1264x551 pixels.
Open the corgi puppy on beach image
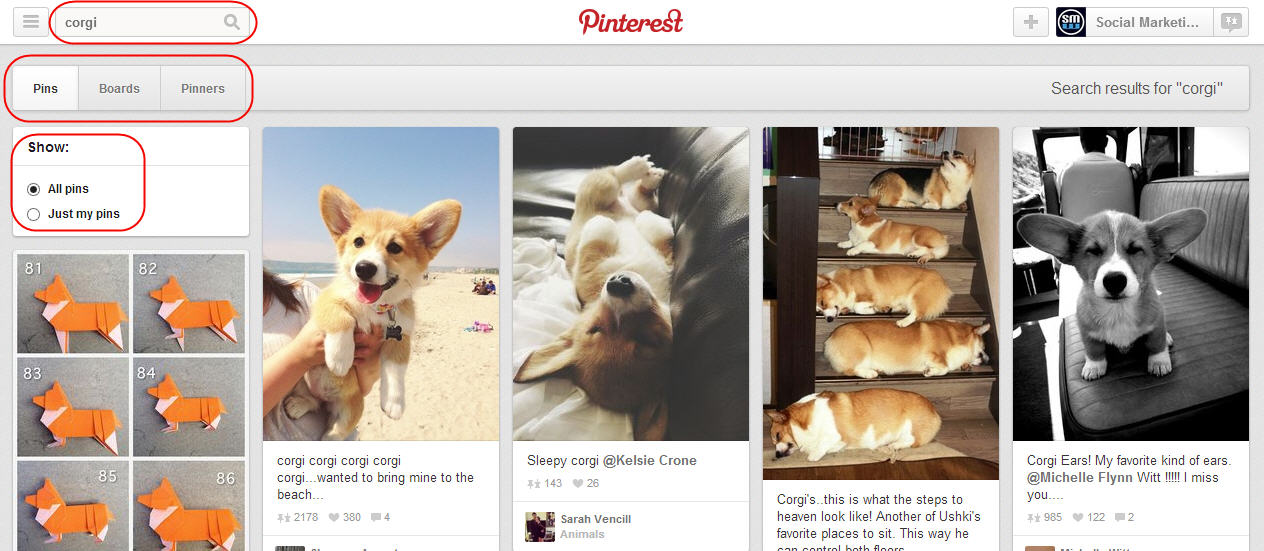[381, 284]
